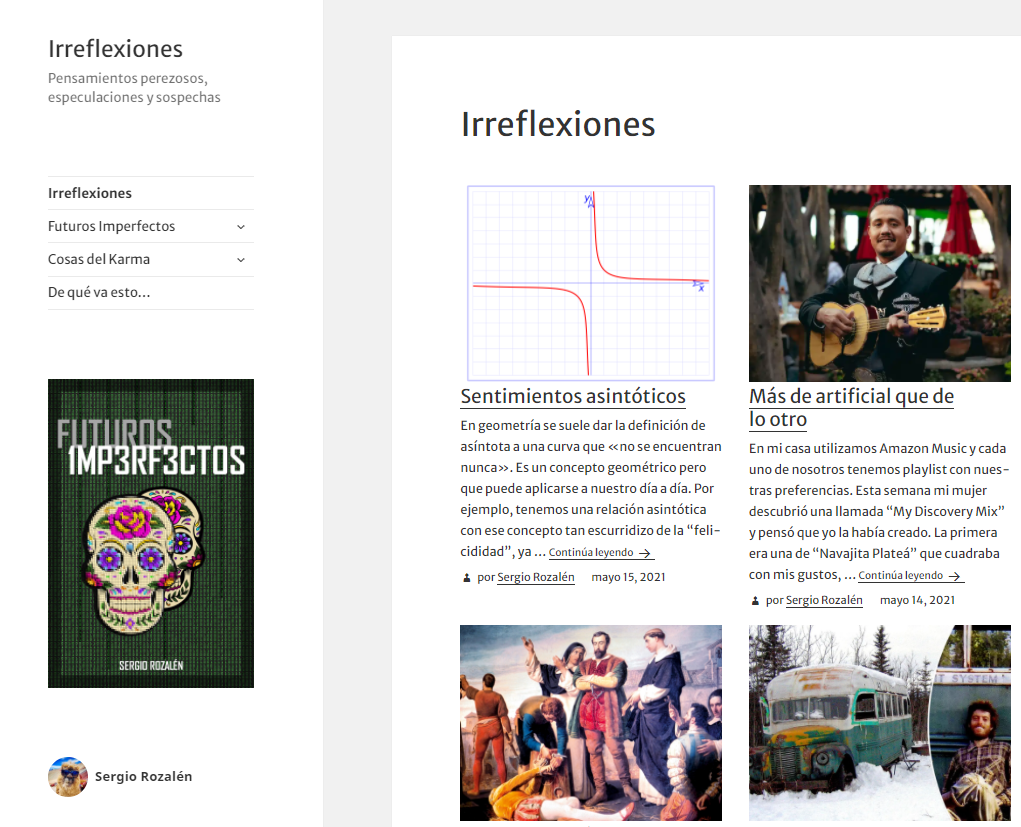Open the Cosas del Karma menu item
Screen dimensions: 1021x827
99,259
